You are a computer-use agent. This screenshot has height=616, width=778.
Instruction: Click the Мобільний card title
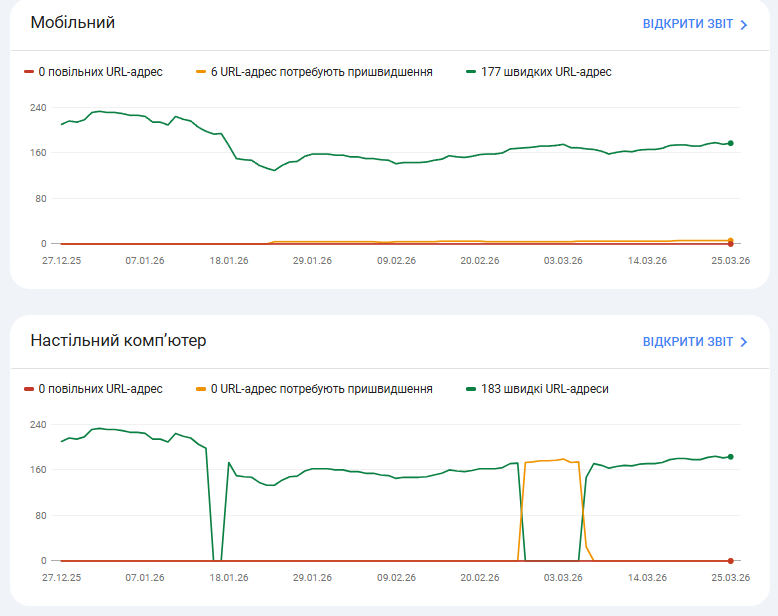tap(73, 22)
